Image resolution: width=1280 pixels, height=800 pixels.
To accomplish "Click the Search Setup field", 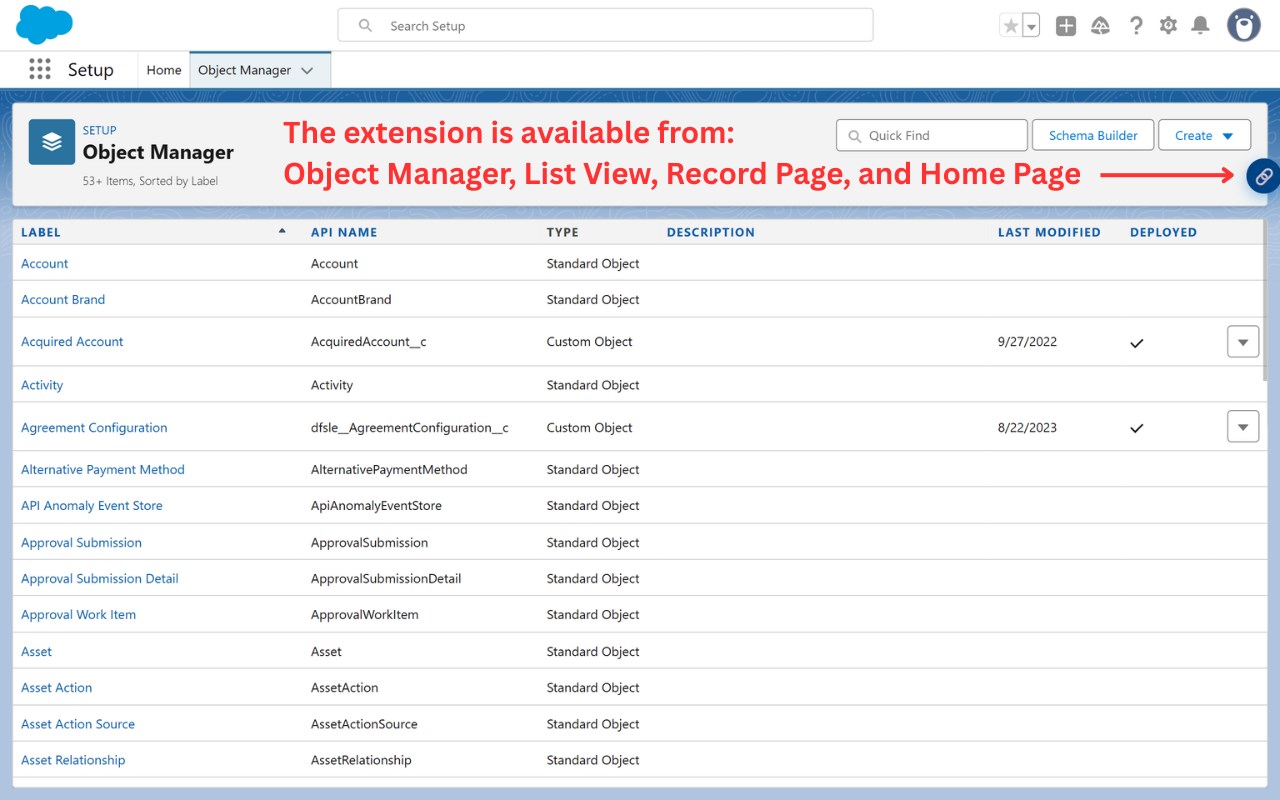I will [605, 26].
